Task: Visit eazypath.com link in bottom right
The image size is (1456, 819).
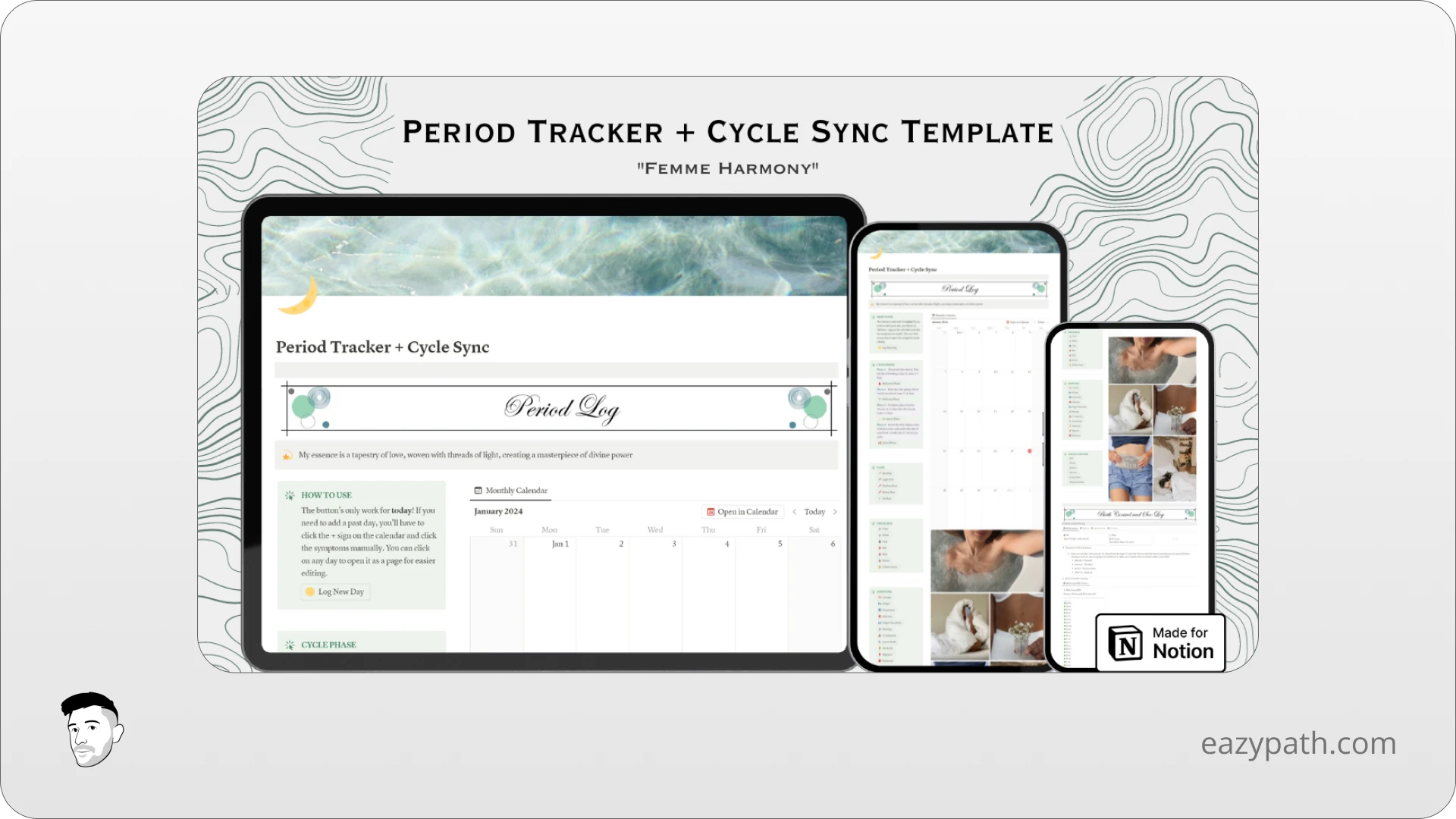Action: [1298, 742]
